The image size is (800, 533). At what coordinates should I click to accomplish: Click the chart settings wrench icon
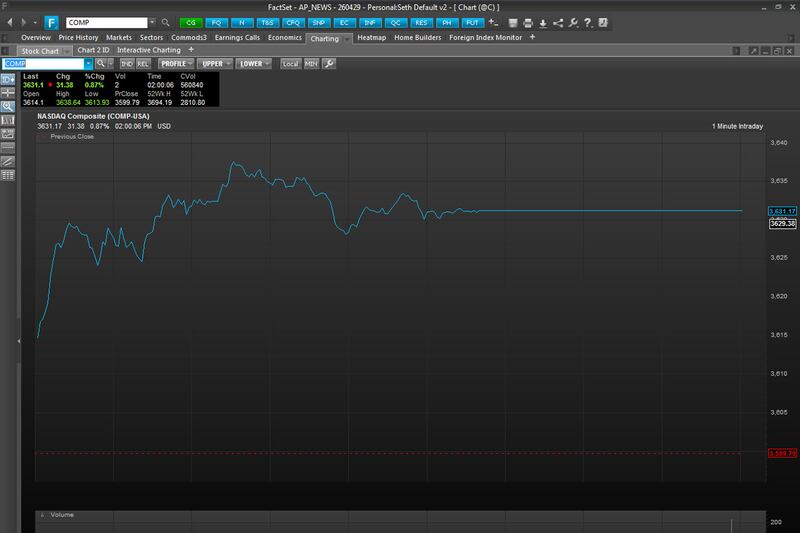click(x=329, y=63)
